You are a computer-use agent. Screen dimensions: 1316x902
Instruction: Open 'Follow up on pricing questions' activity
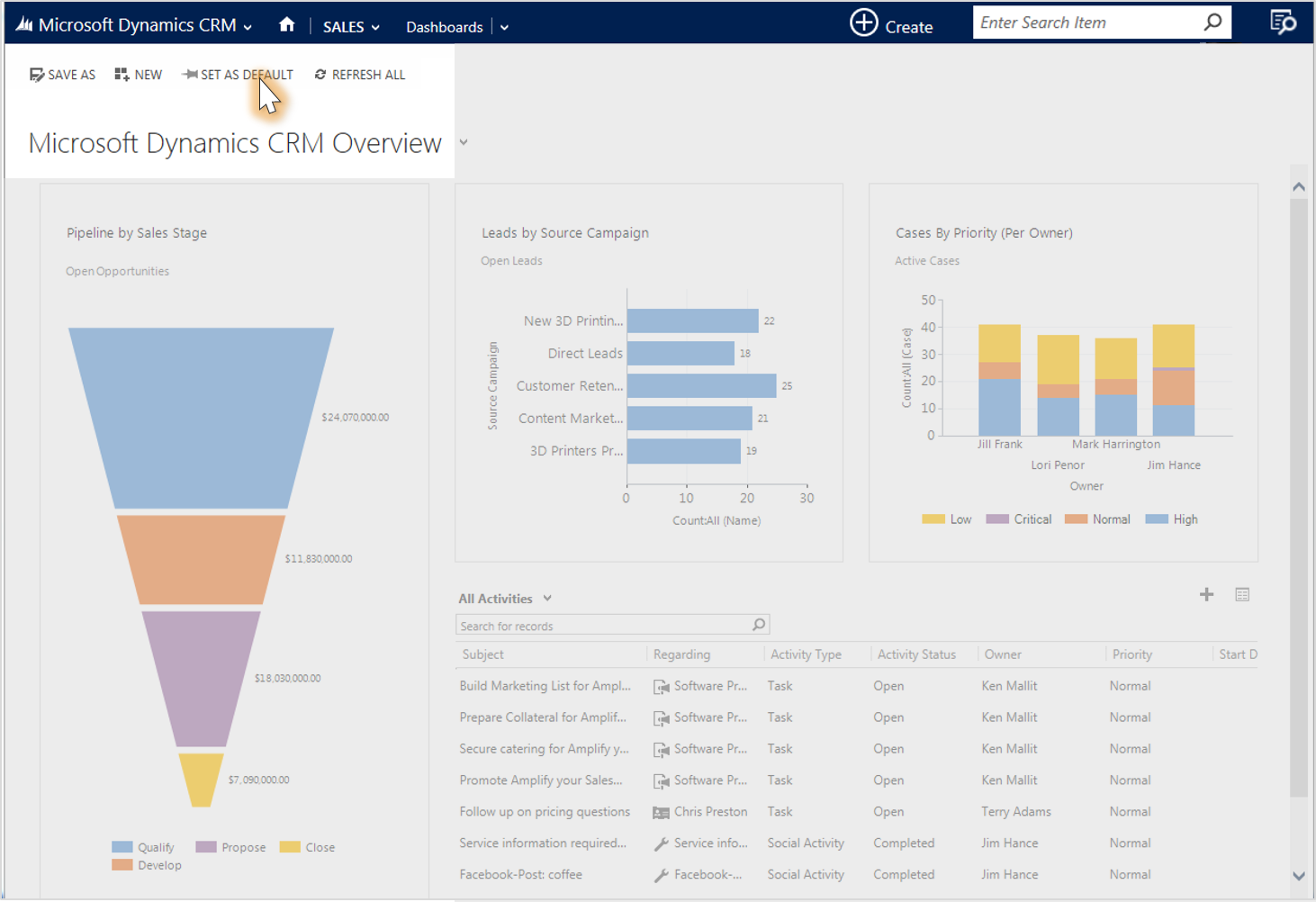point(544,812)
